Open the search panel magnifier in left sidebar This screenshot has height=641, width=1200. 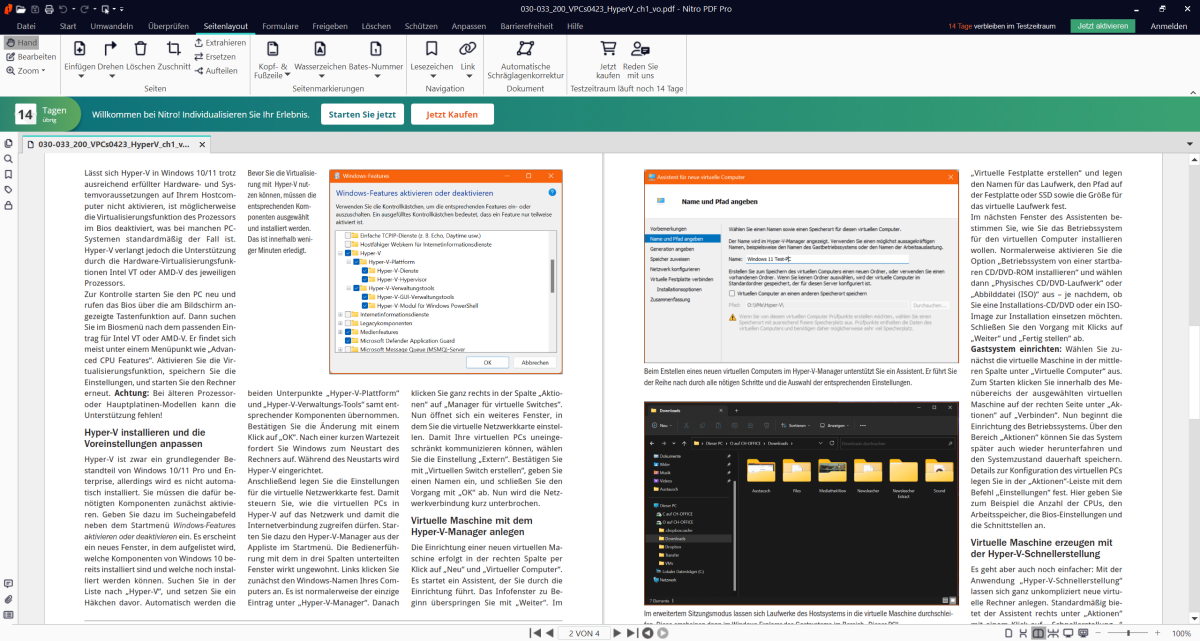coord(8,160)
